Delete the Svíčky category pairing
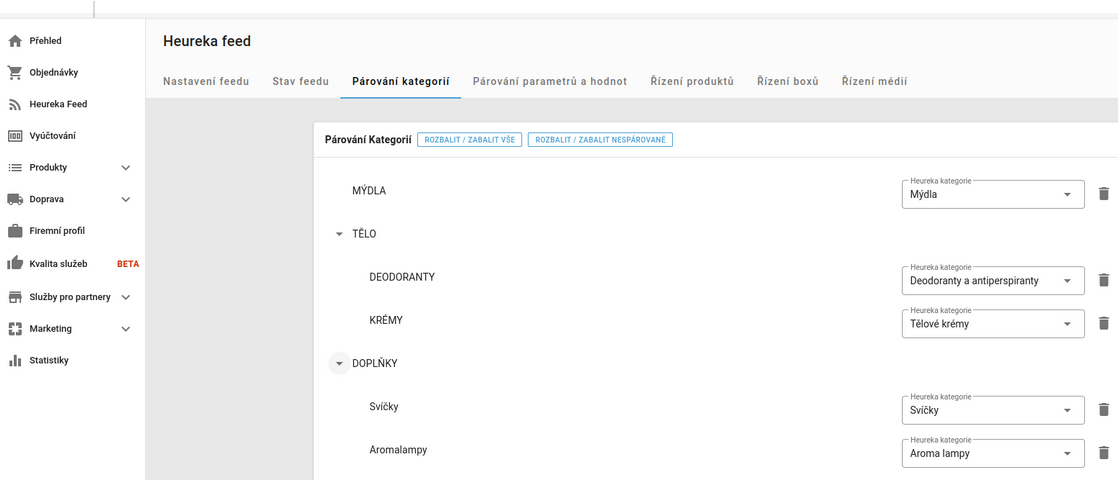 click(1103, 410)
